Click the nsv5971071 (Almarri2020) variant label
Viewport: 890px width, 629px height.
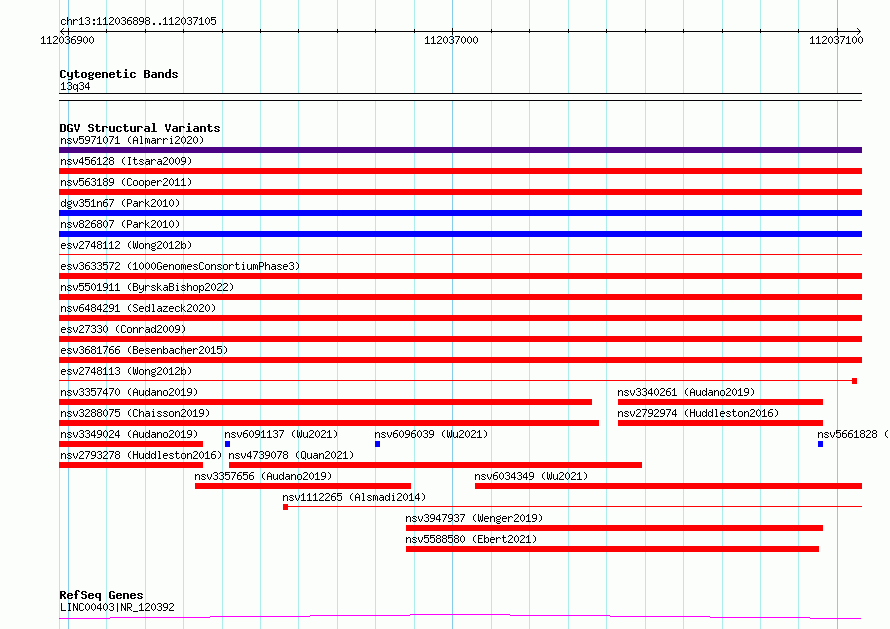[132, 140]
